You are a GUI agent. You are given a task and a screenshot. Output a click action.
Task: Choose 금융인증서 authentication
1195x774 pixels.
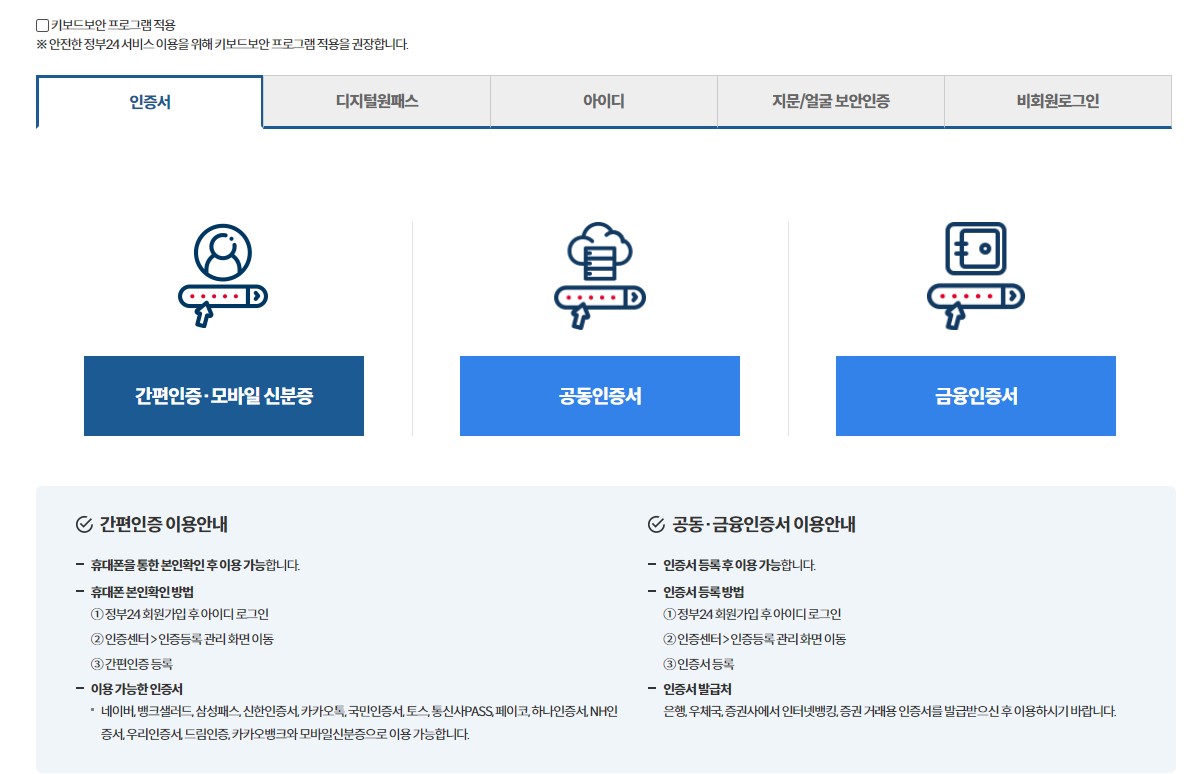pyautogui.click(x=975, y=396)
